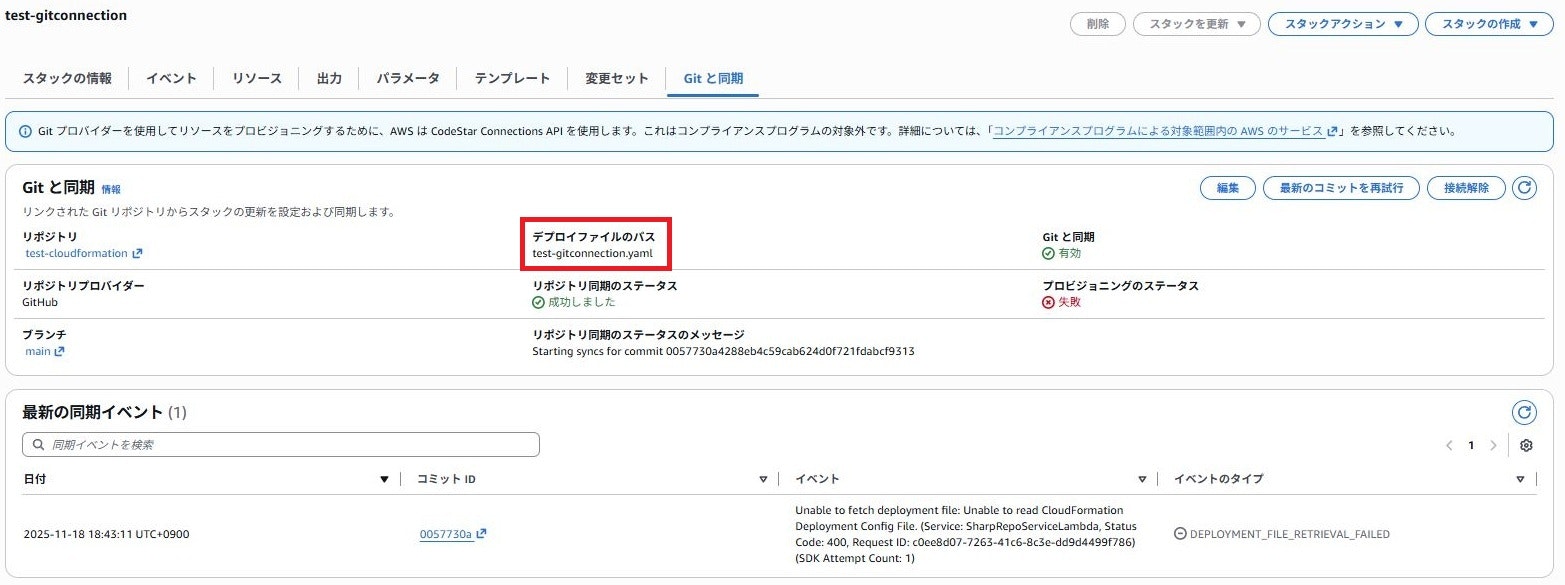This screenshot has width=1565, height=585.
Task: Click 最新のコミットを再試行 button
Action: coord(1341,188)
